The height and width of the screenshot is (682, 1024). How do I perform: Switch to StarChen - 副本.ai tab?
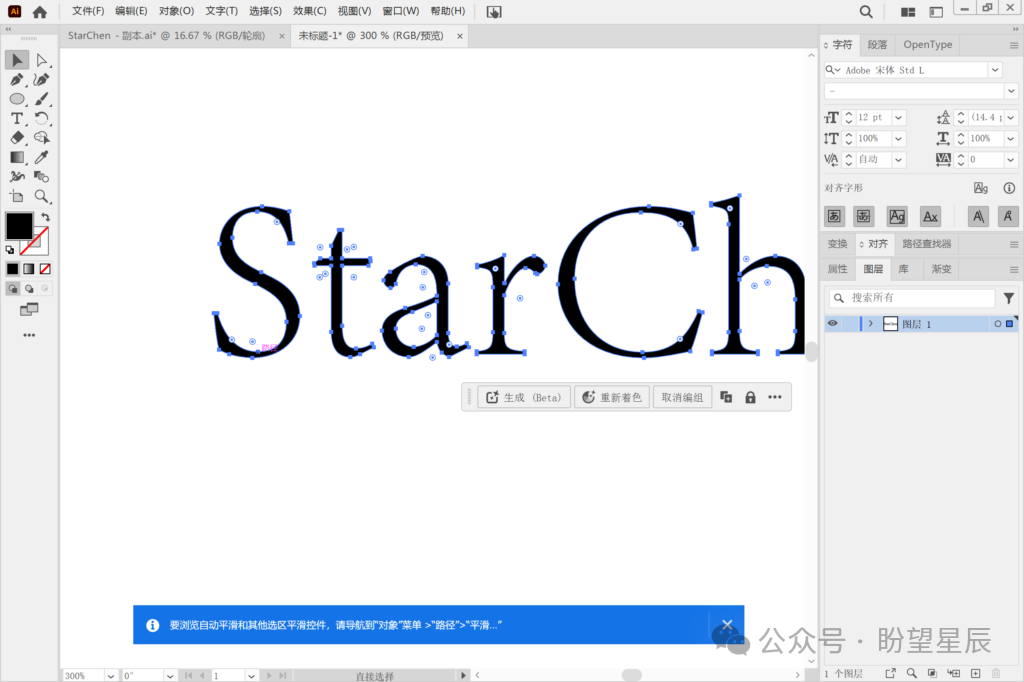(x=167, y=35)
